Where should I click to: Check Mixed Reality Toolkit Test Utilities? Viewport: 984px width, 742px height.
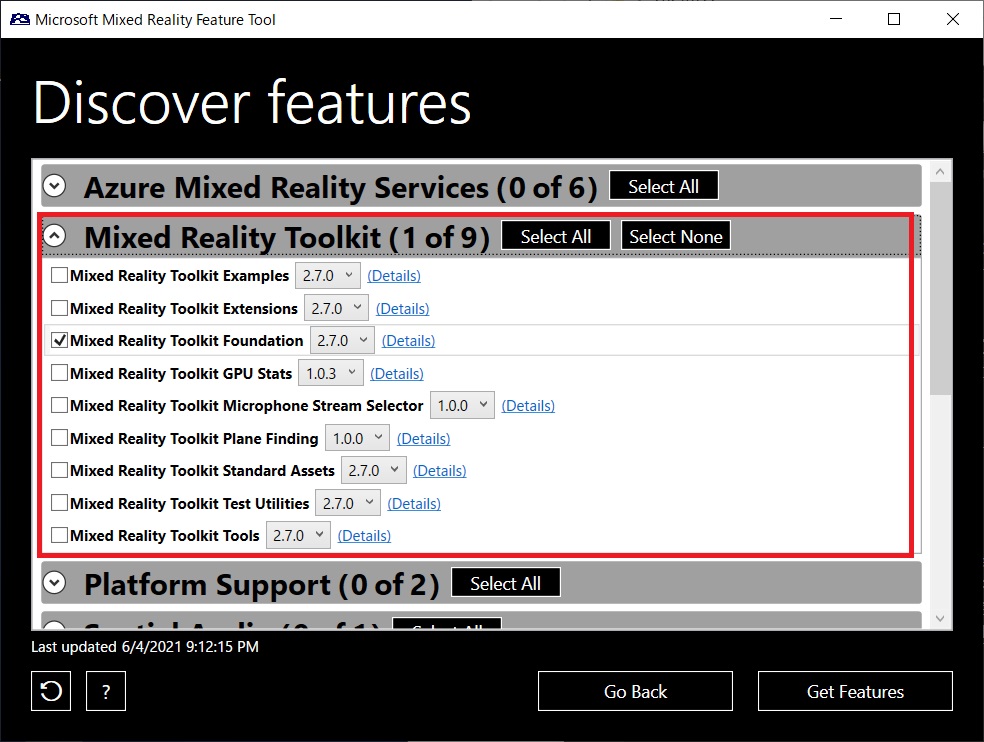tap(60, 503)
